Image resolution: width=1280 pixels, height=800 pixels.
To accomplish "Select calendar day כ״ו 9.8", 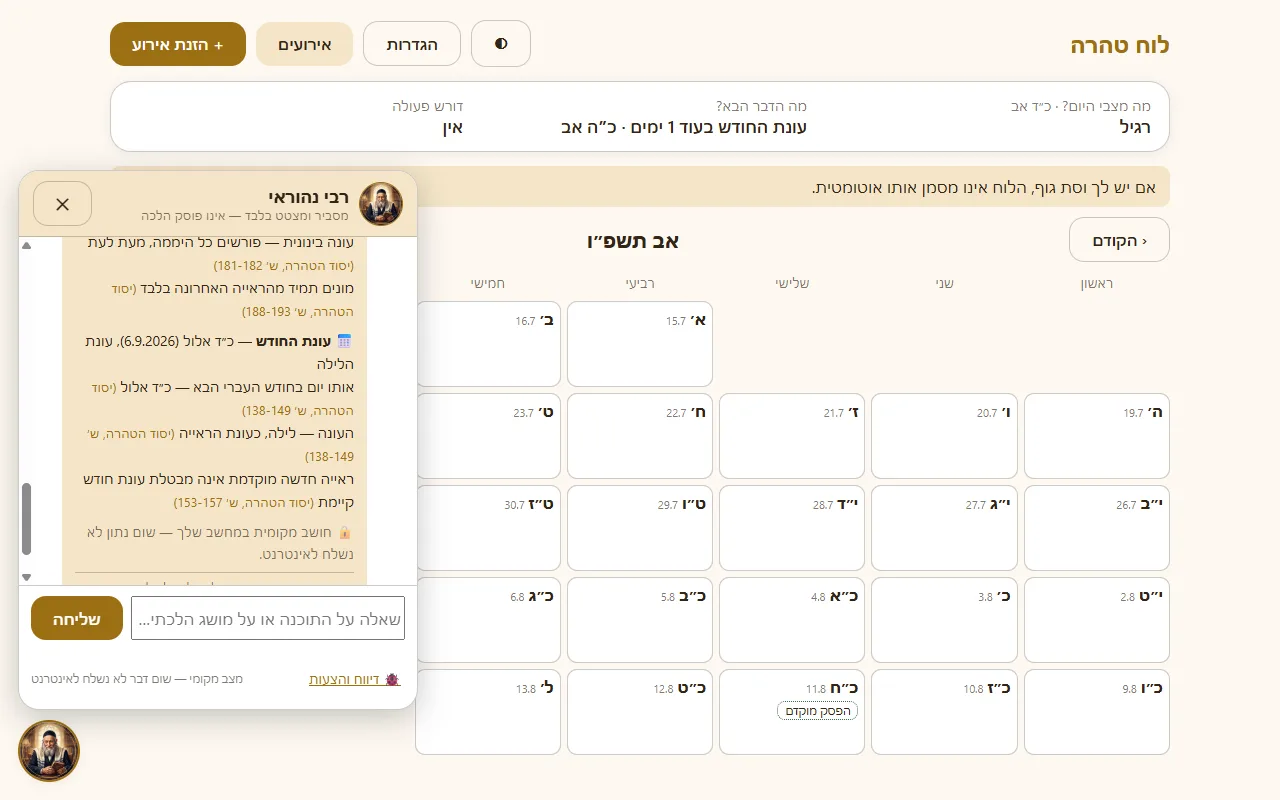I will coord(1097,712).
